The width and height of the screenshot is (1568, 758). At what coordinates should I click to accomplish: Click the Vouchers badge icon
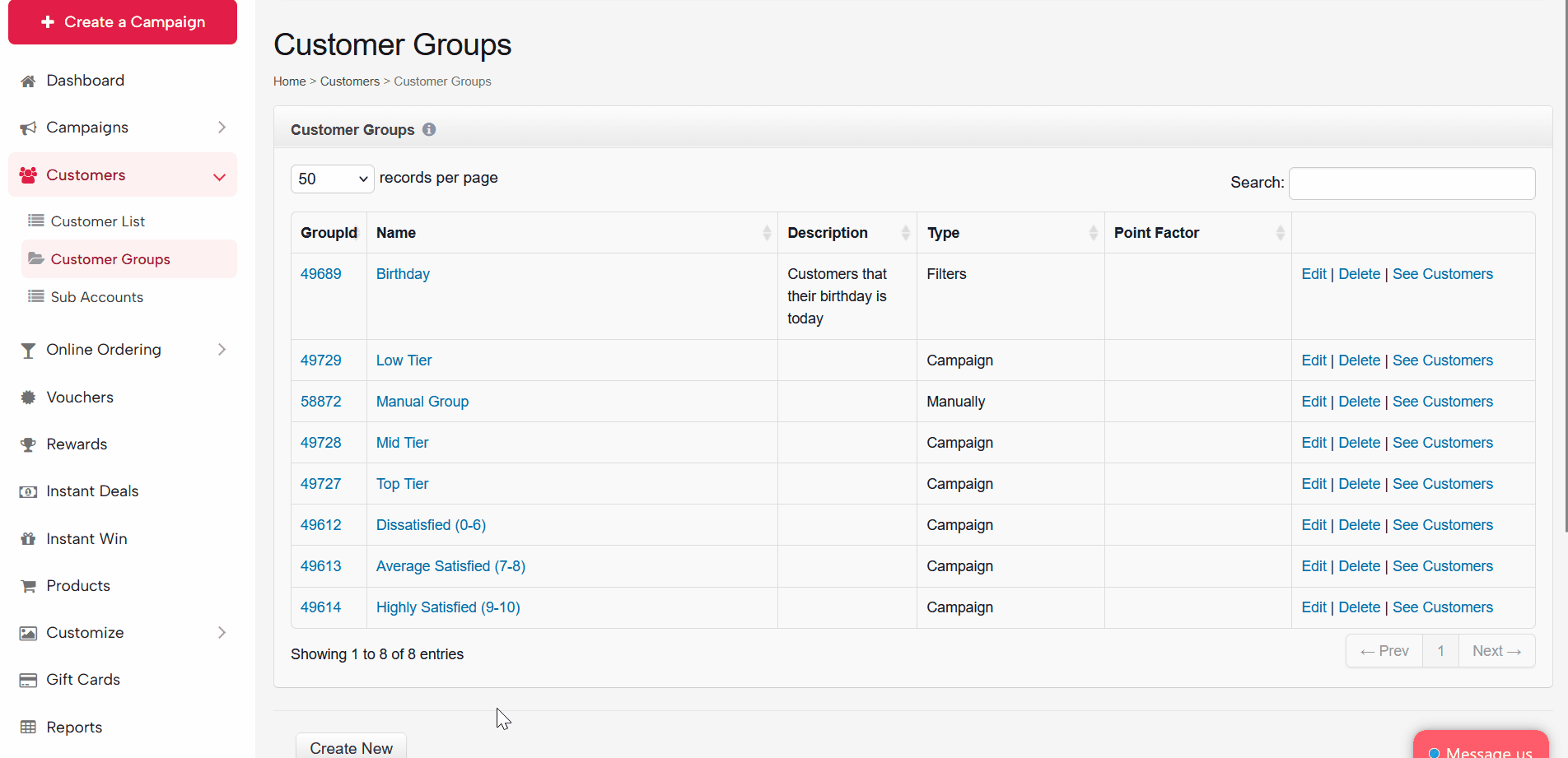tap(28, 398)
